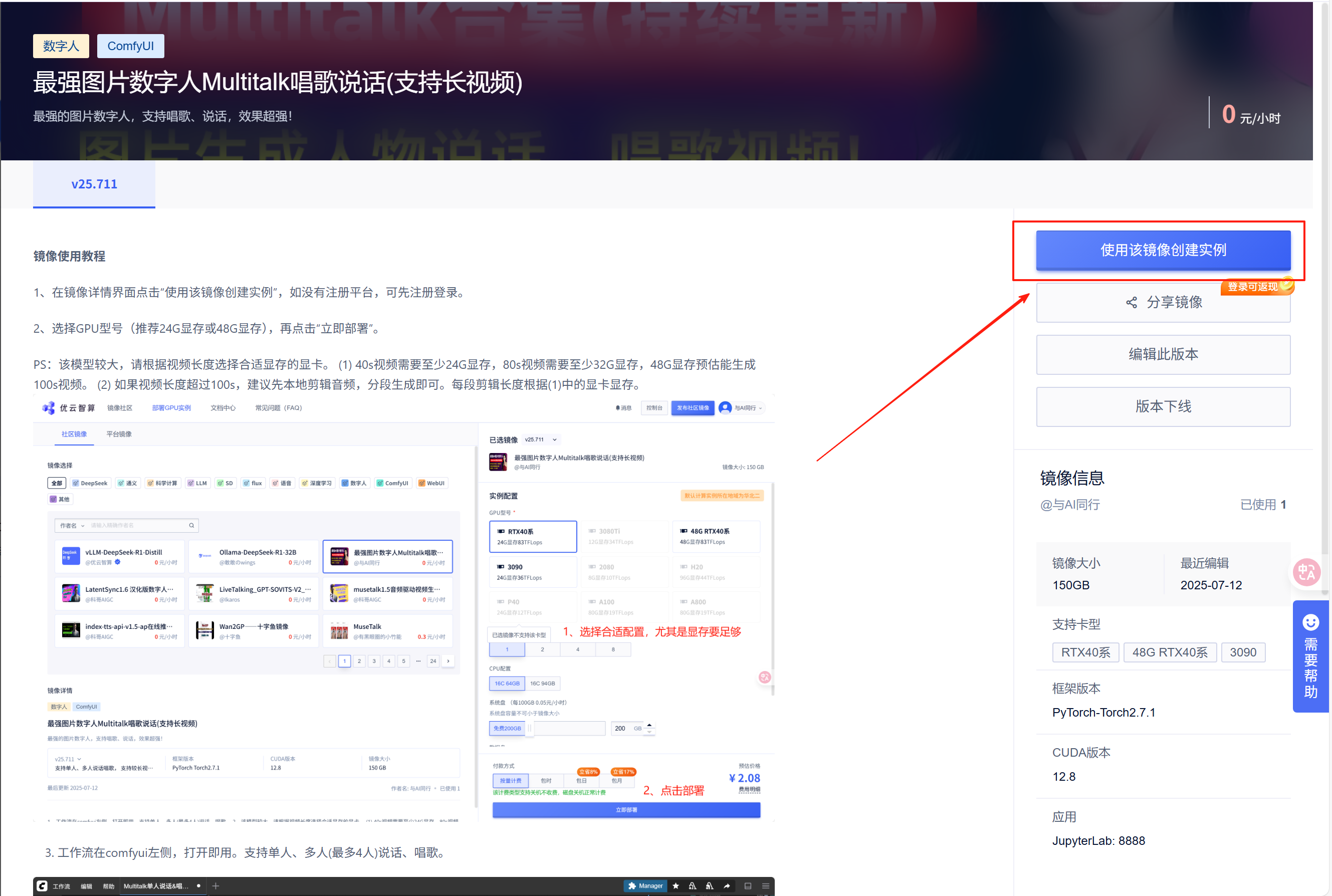Click the user avatar in tutorial screenshot

(725, 407)
